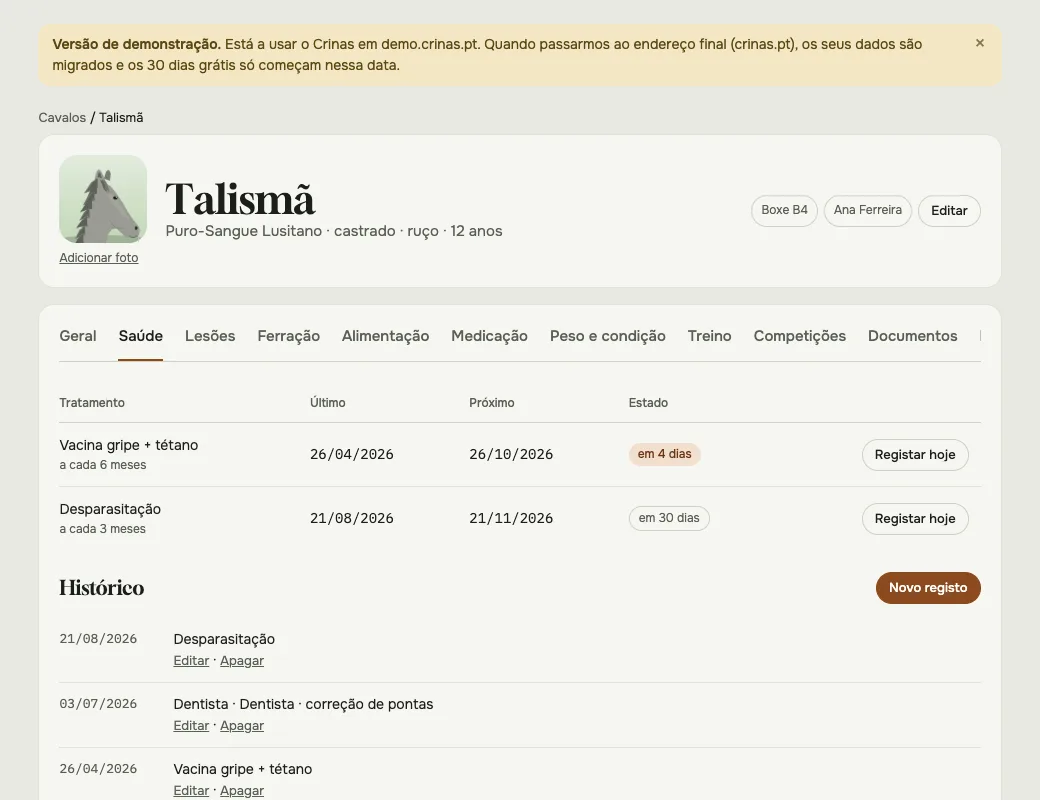Click the Histórico section heading
Screen dimensions: 1040x800
coord(101,588)
